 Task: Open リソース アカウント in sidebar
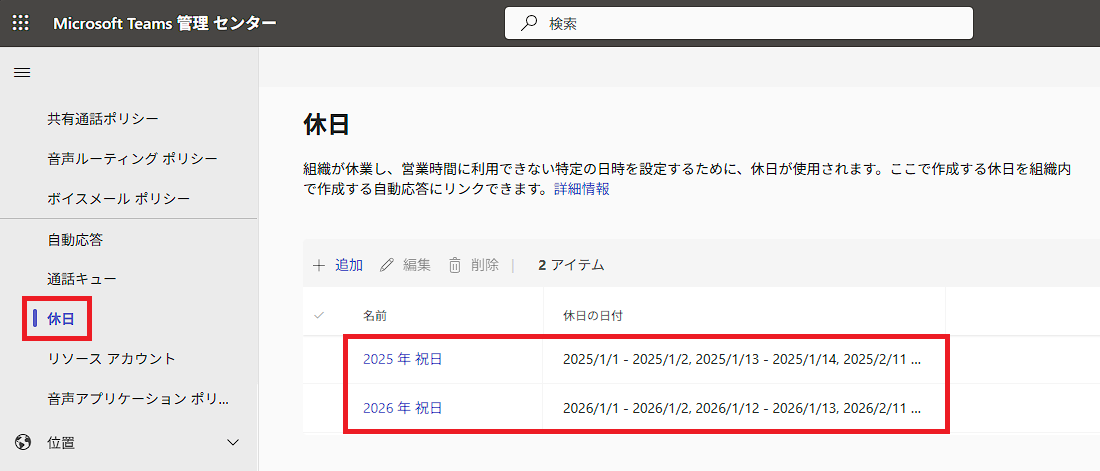tap(112, 359)
